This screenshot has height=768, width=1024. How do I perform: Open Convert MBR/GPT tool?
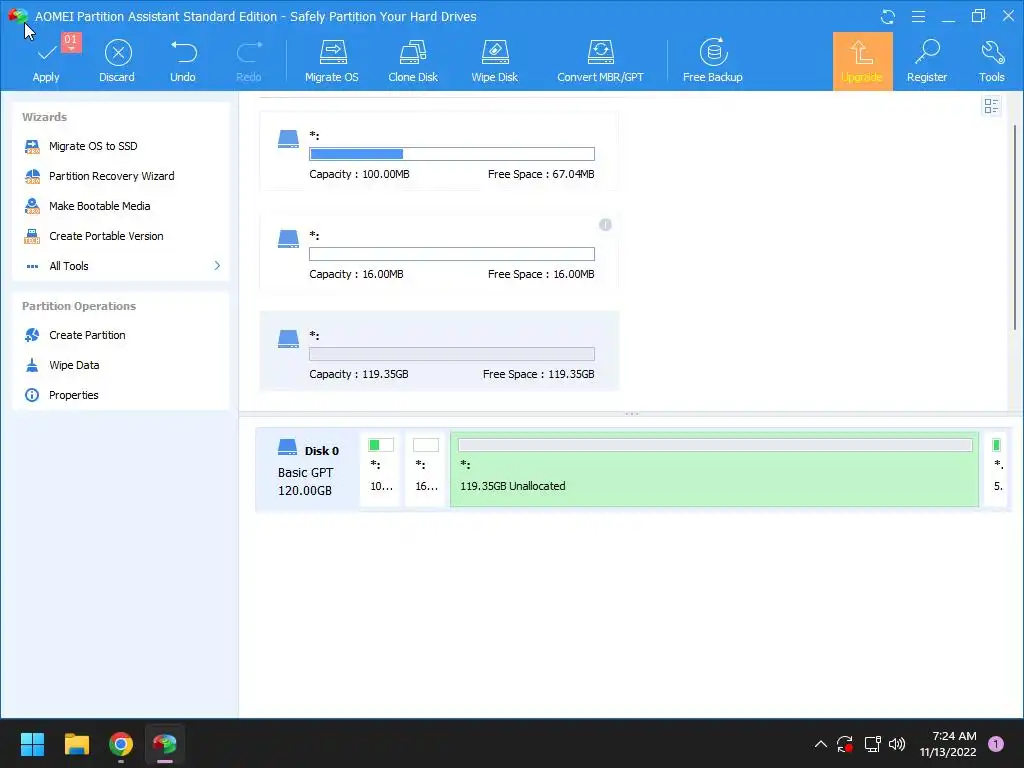(x=600, y=61)
